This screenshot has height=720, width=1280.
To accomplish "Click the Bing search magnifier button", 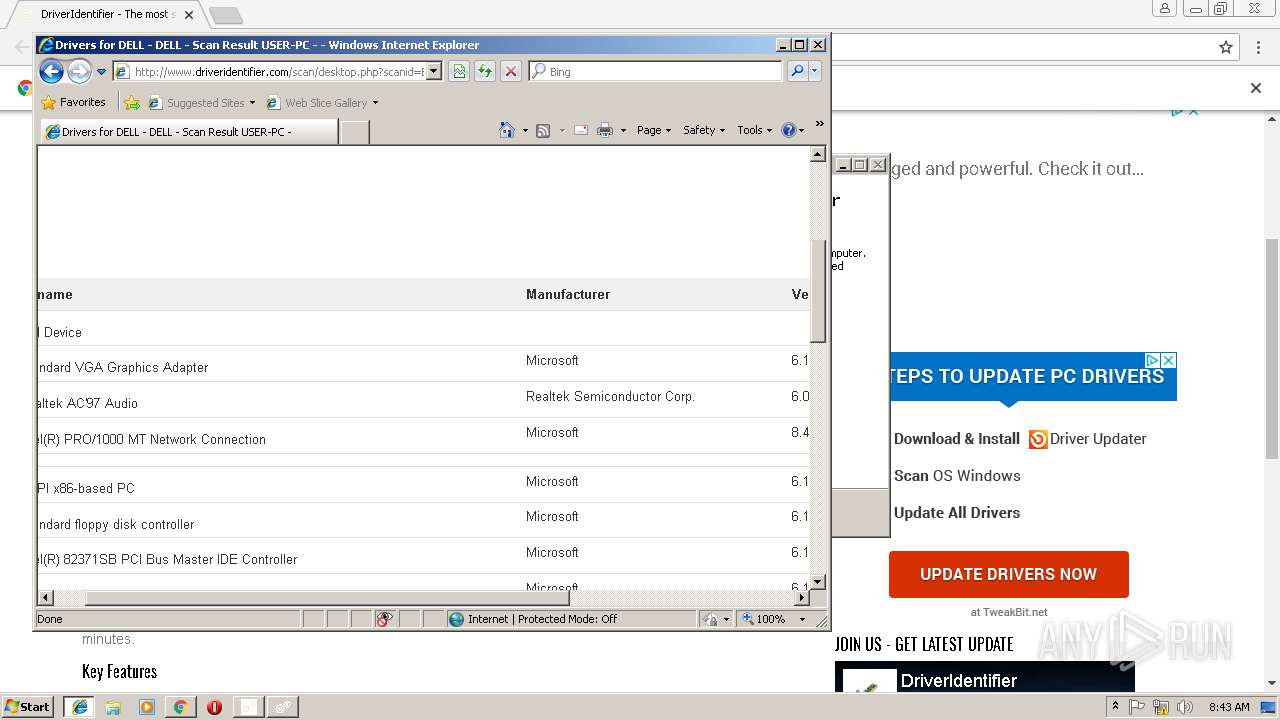I will click(797, 71).
